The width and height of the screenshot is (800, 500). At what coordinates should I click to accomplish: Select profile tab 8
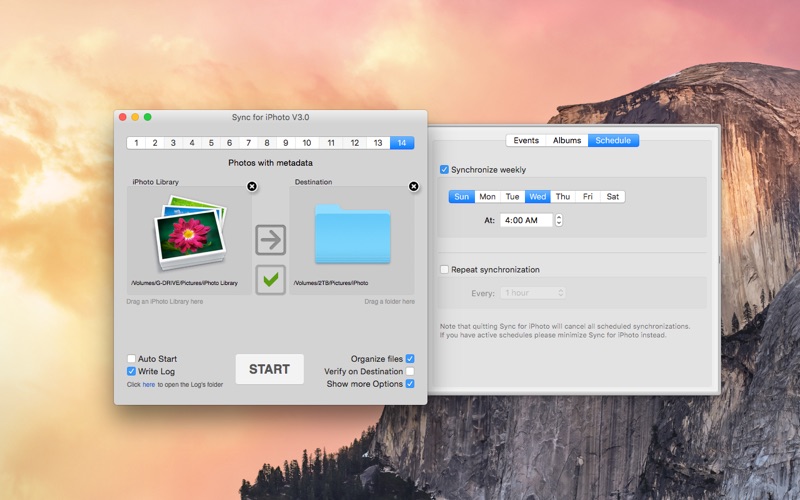point(267,143)
